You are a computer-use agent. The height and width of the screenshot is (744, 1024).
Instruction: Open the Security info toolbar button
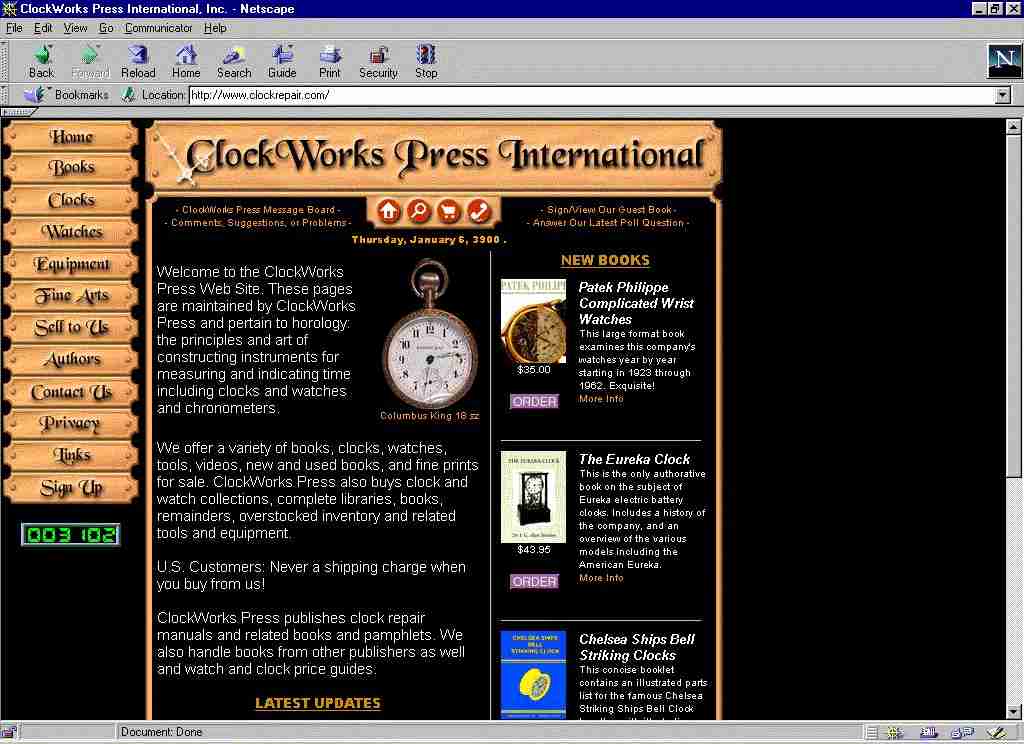tap(378, 61)
